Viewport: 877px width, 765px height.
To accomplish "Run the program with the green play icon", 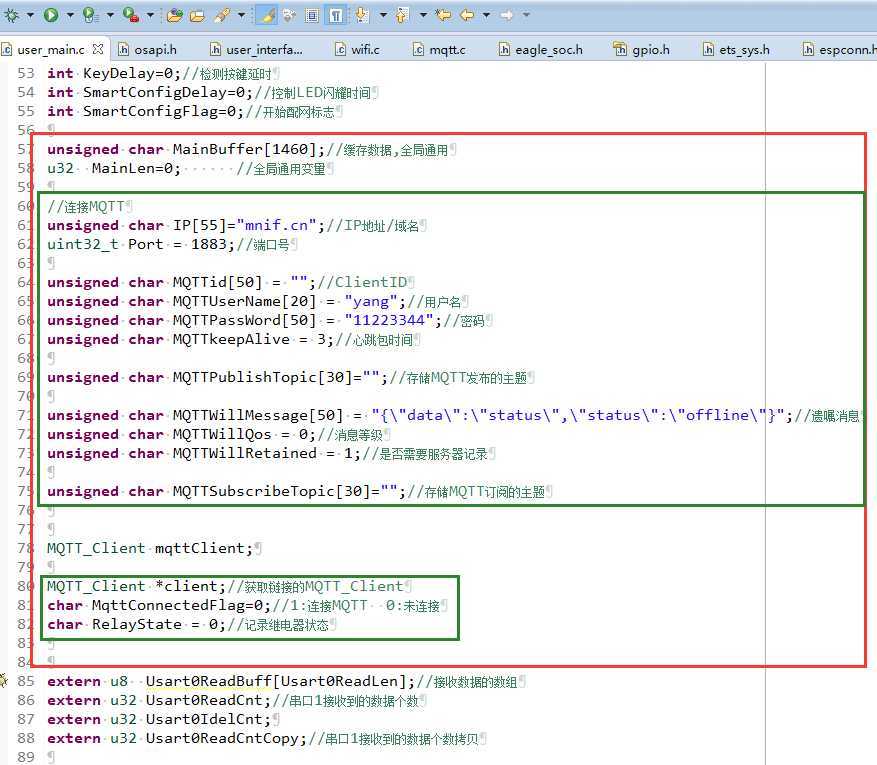I will pyautogui.click(x=51, y=15).
